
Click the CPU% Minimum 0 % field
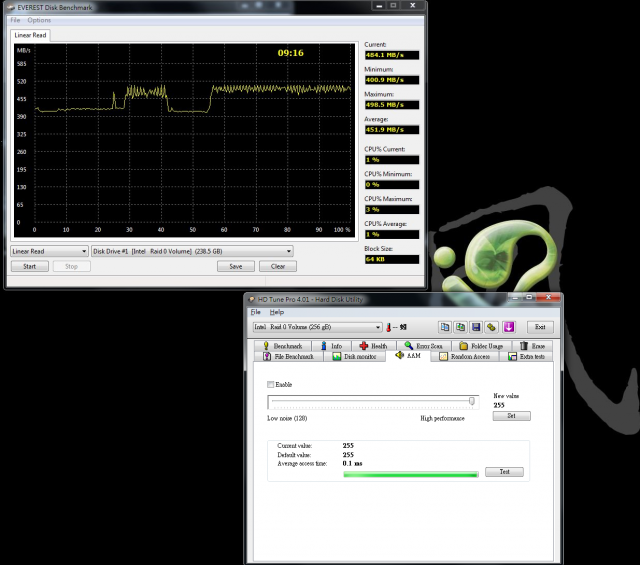coord(392,185)
